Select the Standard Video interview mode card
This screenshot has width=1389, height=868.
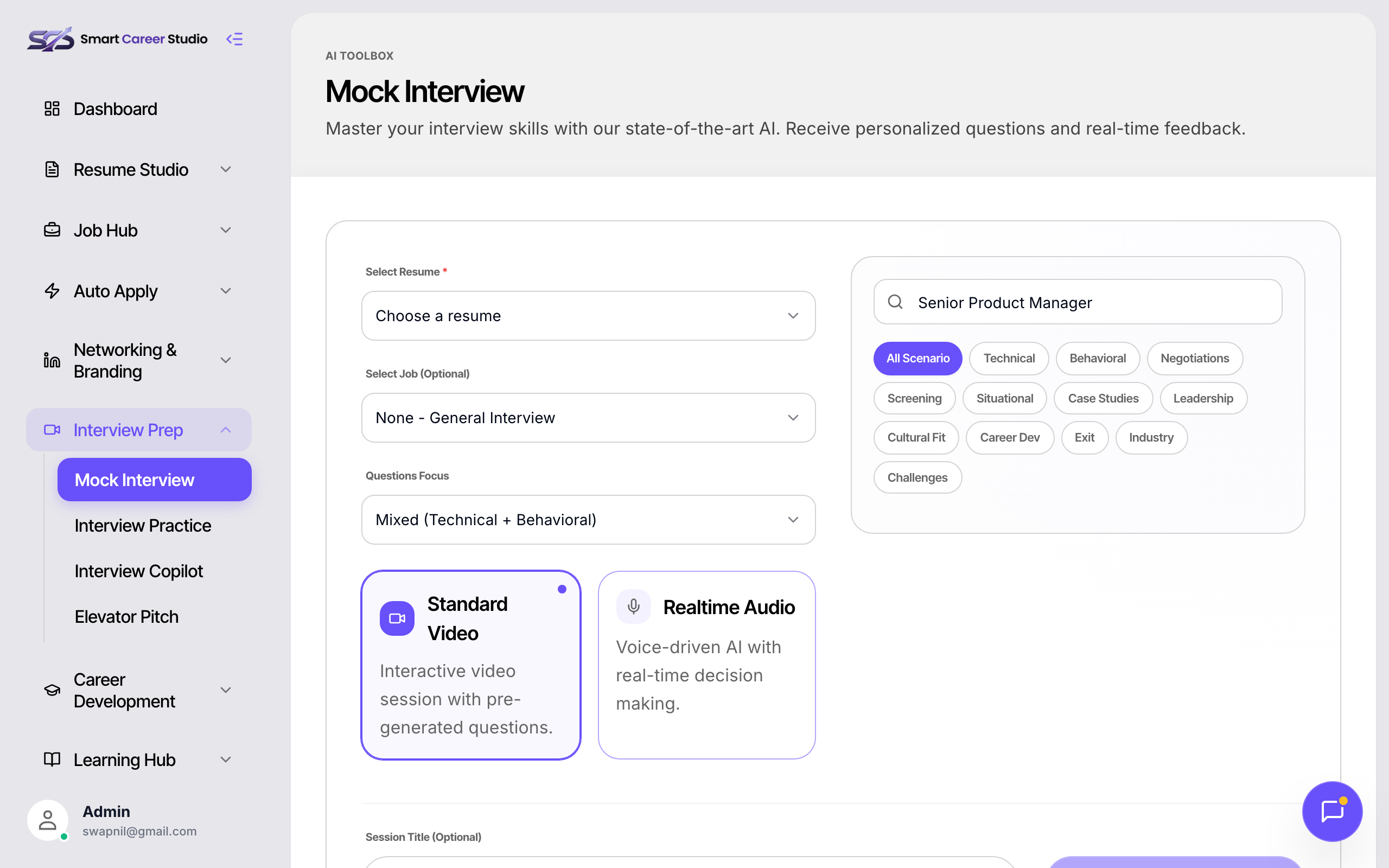[x=470, y=665]
